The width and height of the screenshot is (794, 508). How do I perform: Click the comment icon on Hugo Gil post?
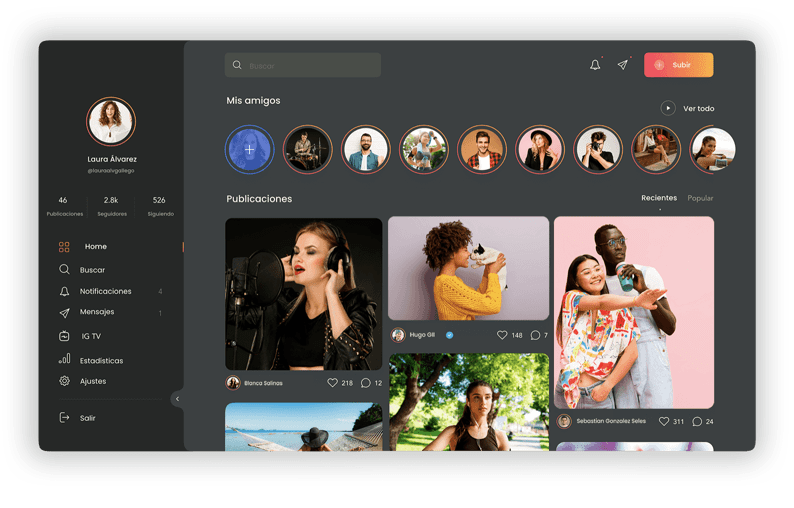point(535,335)
